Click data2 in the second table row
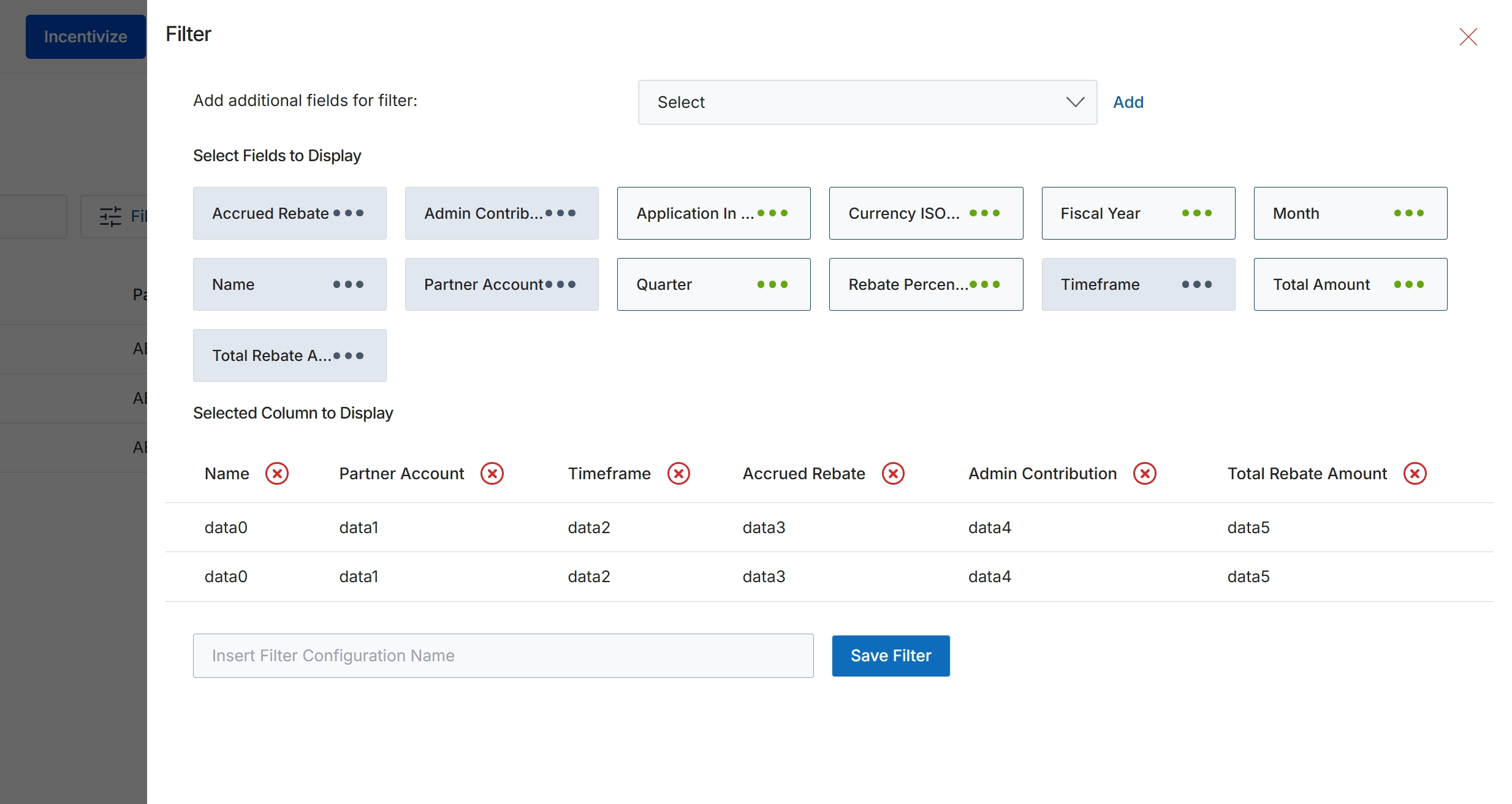This screenshot has width=1512, height=804. 589,577
